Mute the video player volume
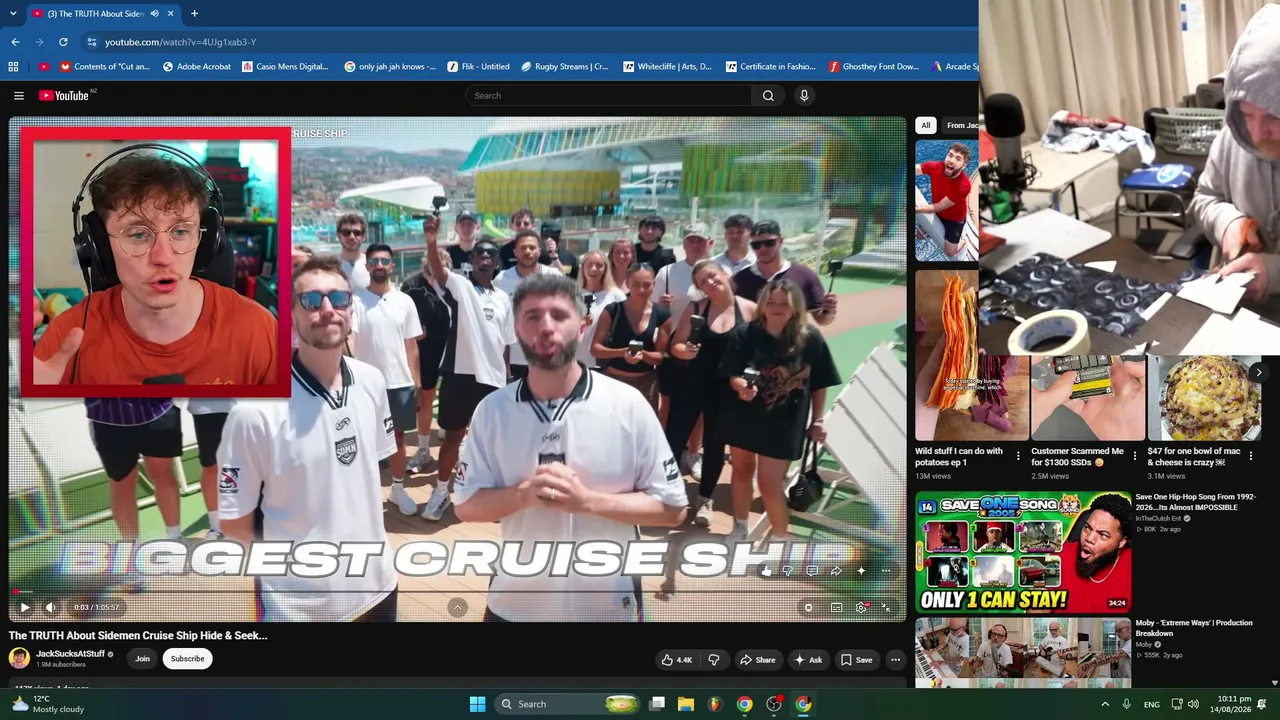 pos(51,607)
